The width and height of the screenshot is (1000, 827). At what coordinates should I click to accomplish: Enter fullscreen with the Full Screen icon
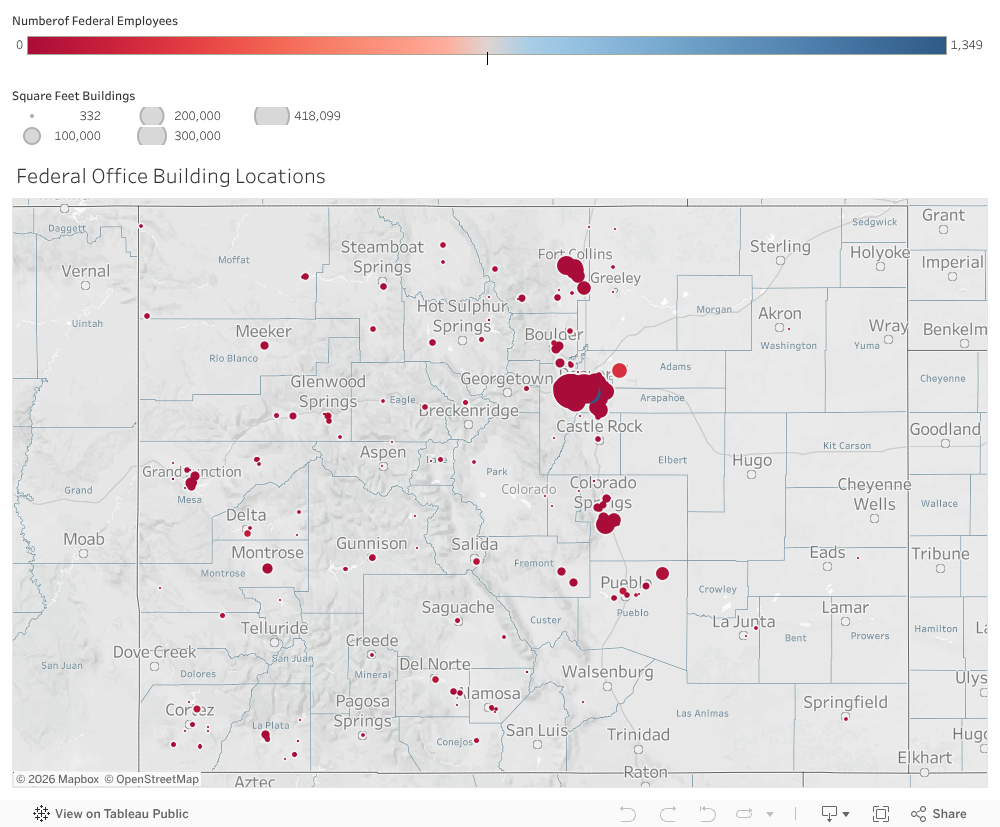click(881, 814)
